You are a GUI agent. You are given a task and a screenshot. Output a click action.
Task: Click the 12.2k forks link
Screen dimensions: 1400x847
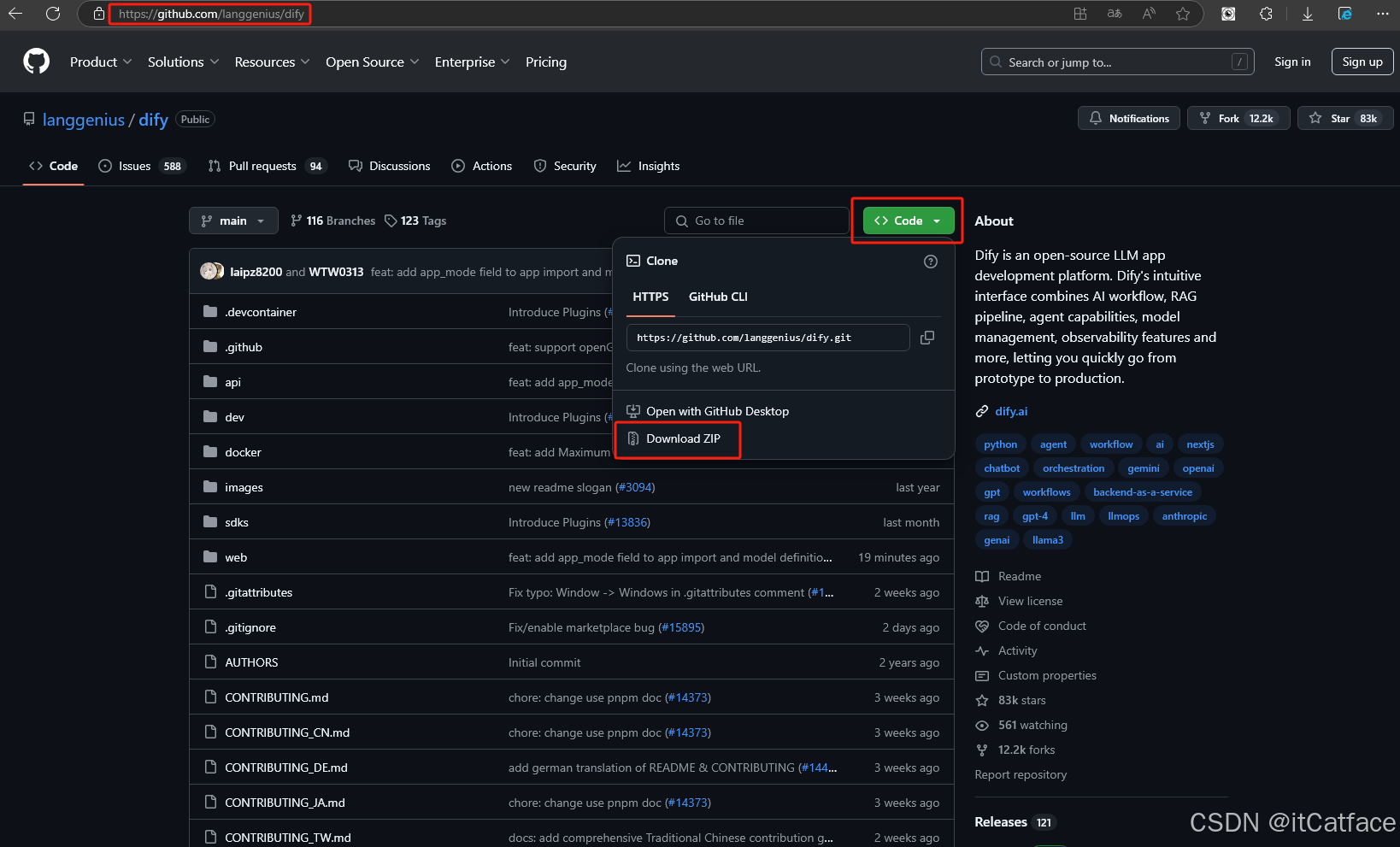pyautogui.click(x=1026, y=750)
